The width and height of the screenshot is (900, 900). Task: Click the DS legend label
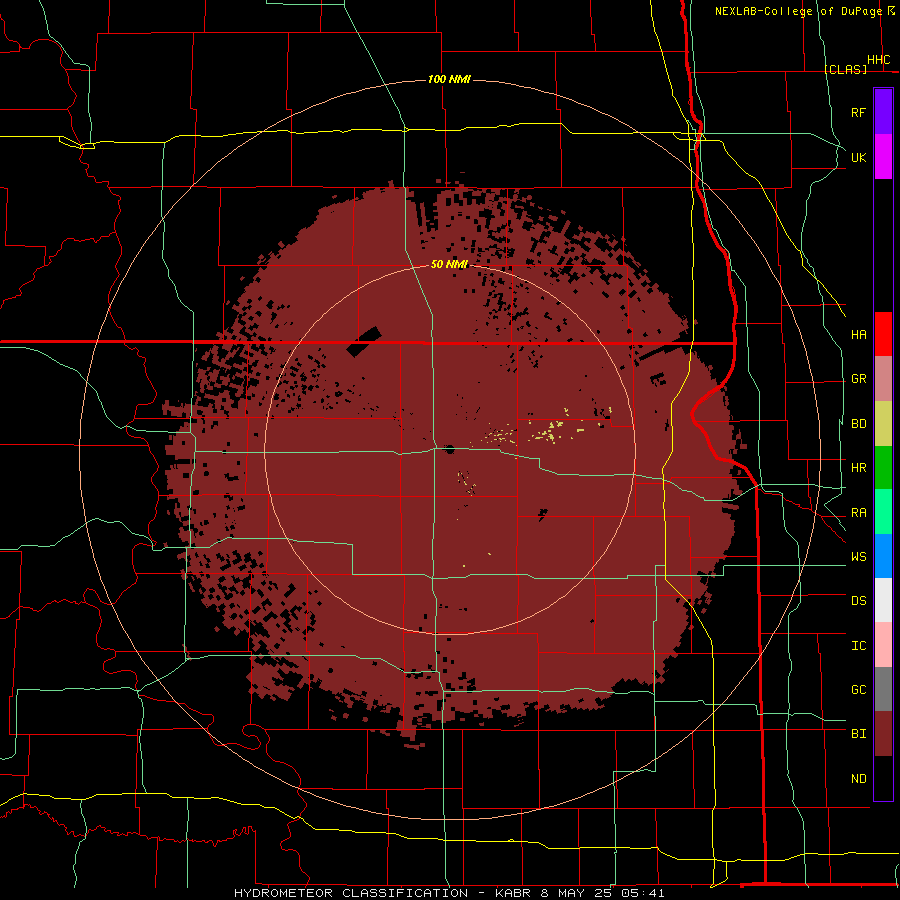coord(858,601)
